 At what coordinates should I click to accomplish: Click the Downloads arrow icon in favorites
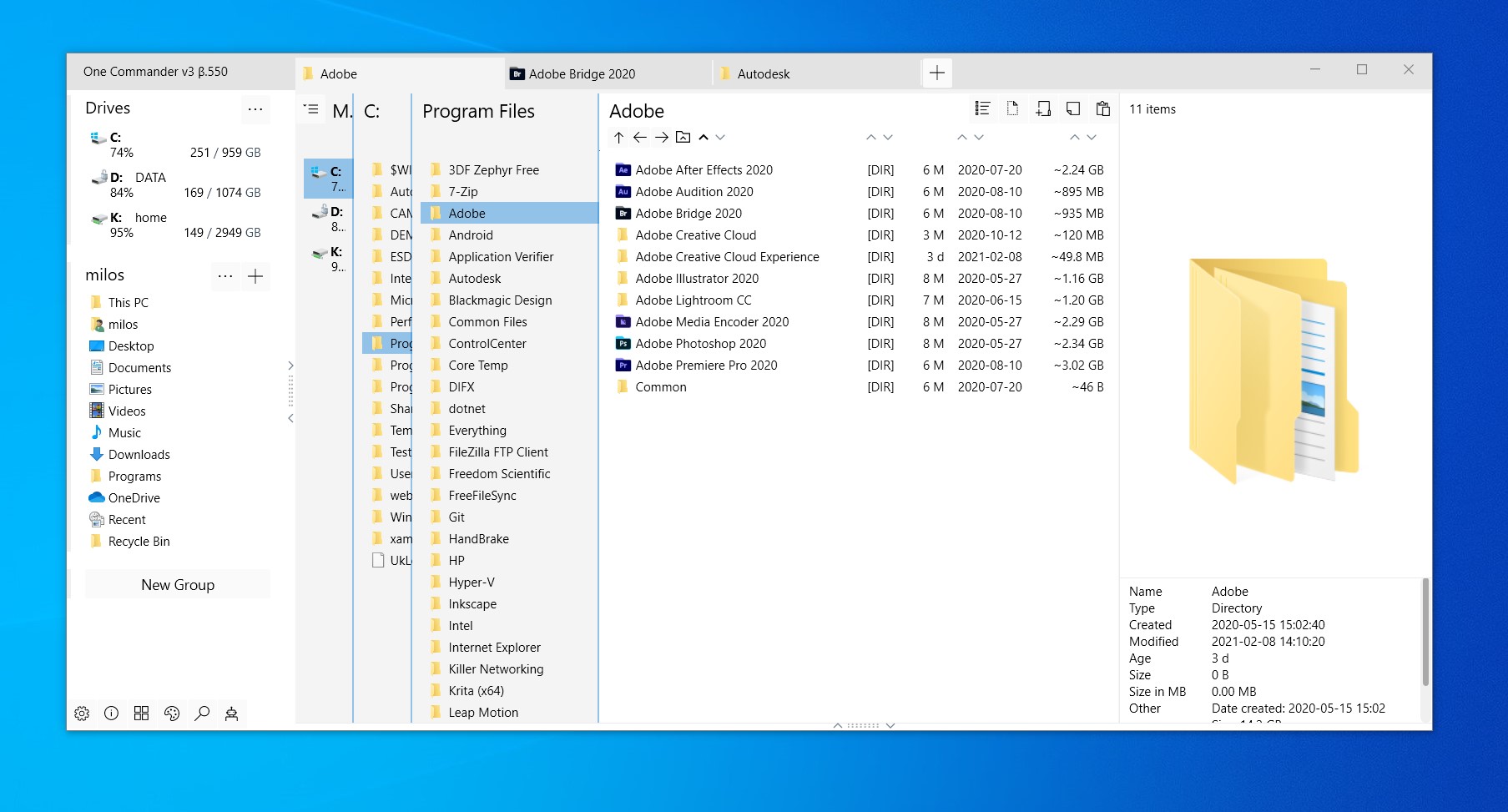(x=97, y=455)
